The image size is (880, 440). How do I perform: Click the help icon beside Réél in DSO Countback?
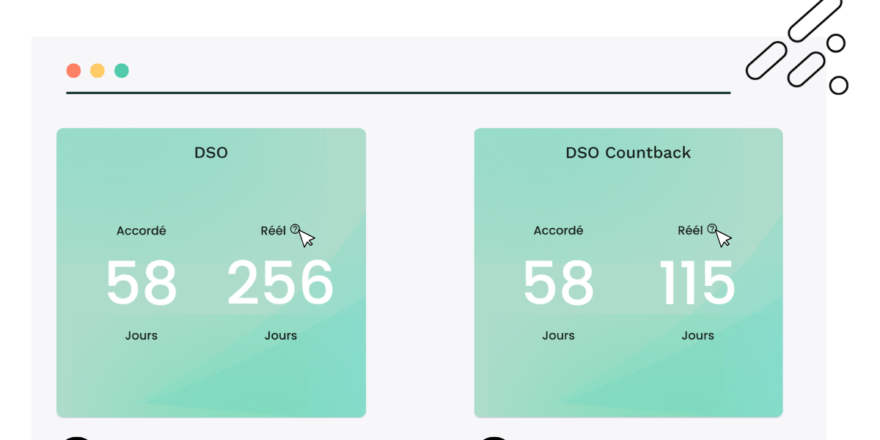pyautogui.click(x=712, y=229)
